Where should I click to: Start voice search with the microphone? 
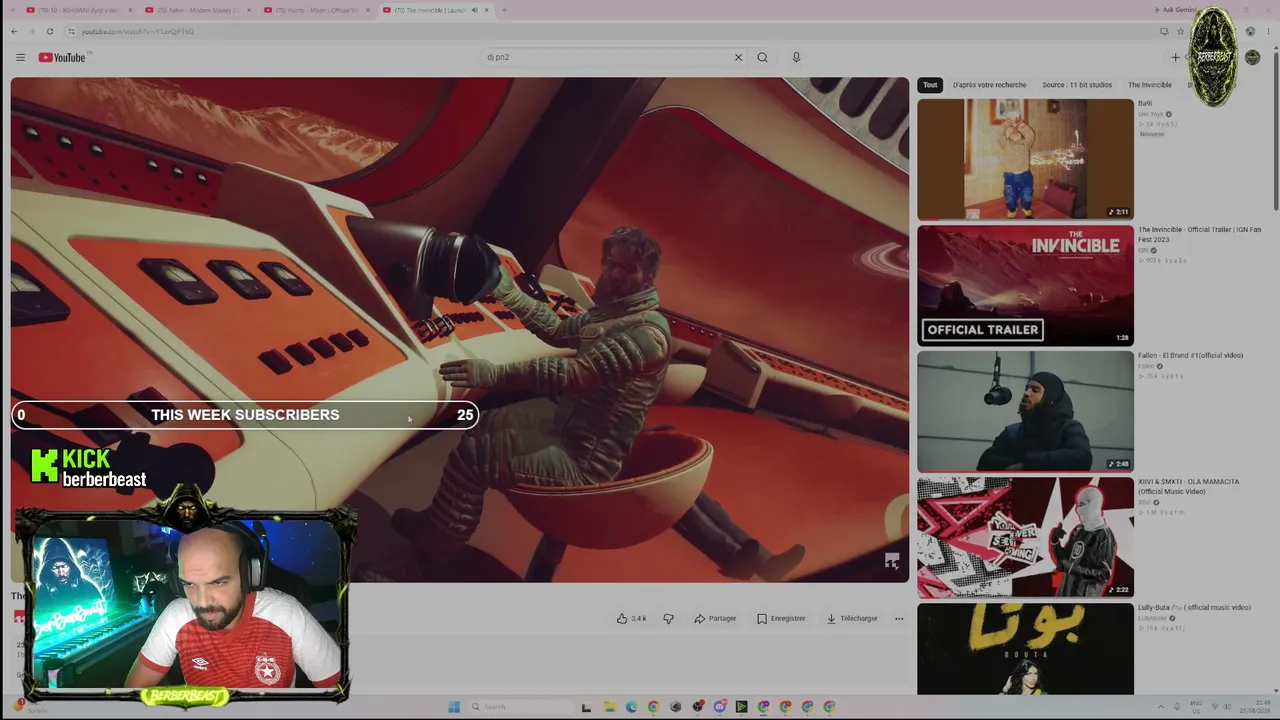tap(796, 57)
